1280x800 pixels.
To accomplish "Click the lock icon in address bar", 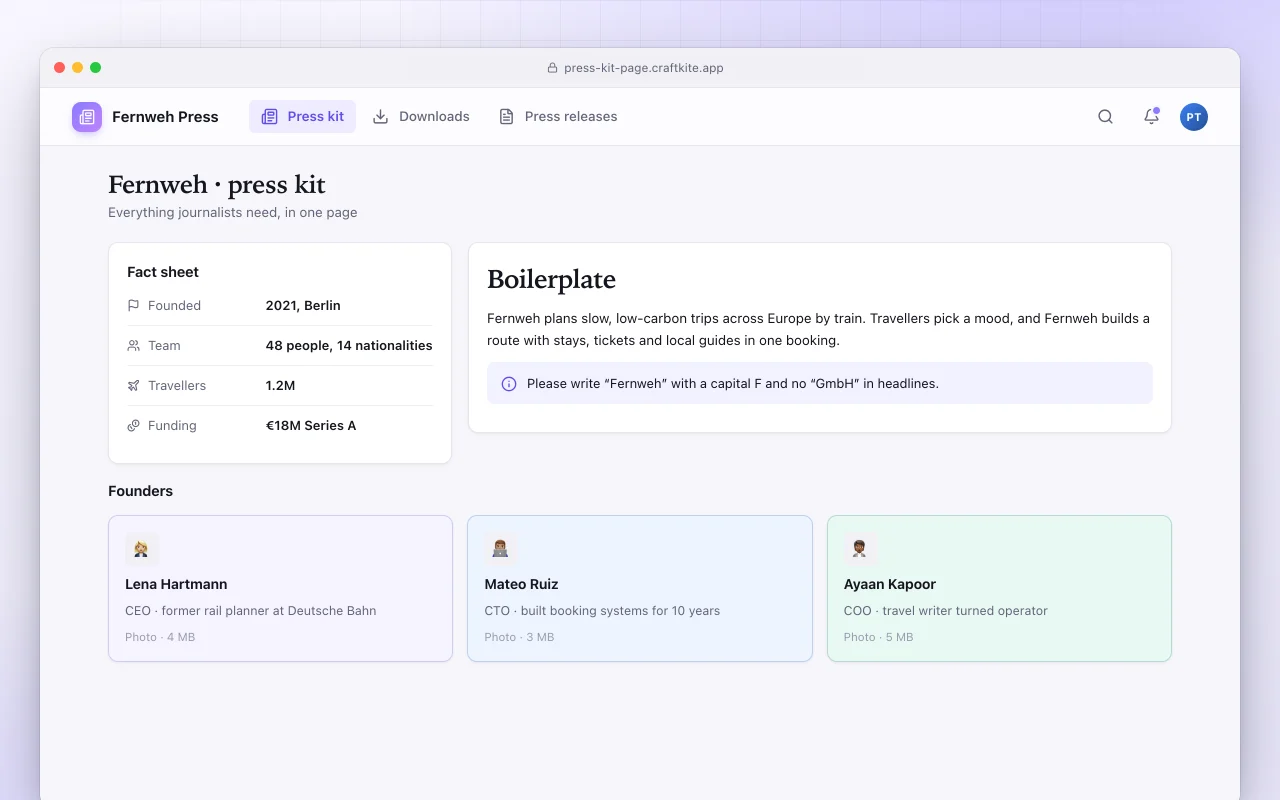I will tap(552, 68).
